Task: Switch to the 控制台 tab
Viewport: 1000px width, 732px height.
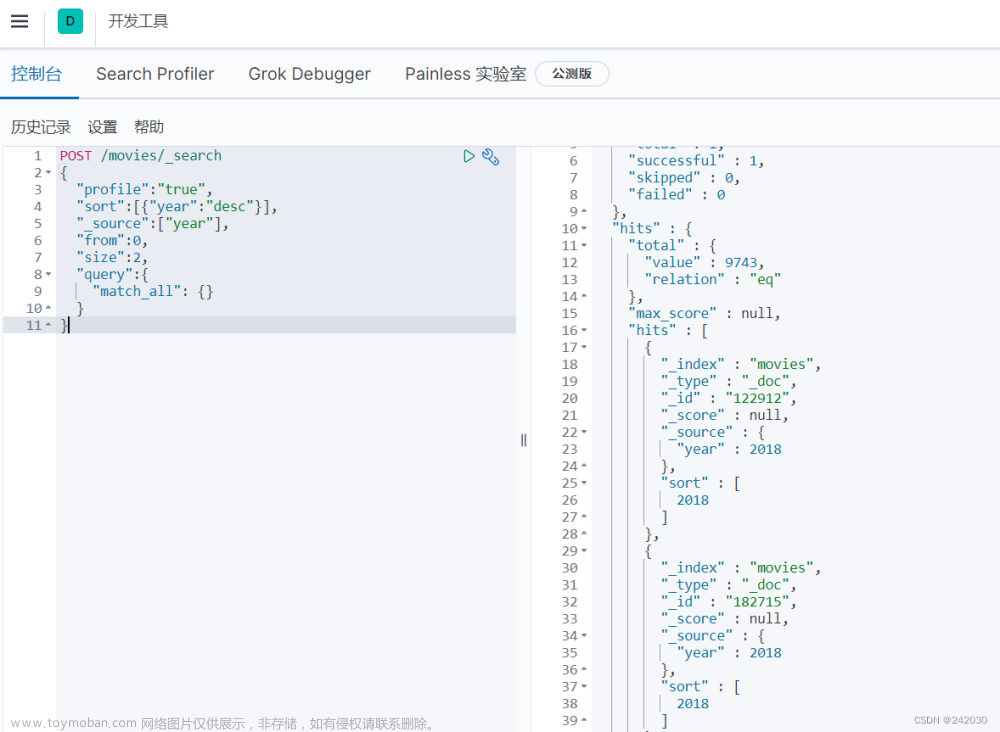Action: 36,74
